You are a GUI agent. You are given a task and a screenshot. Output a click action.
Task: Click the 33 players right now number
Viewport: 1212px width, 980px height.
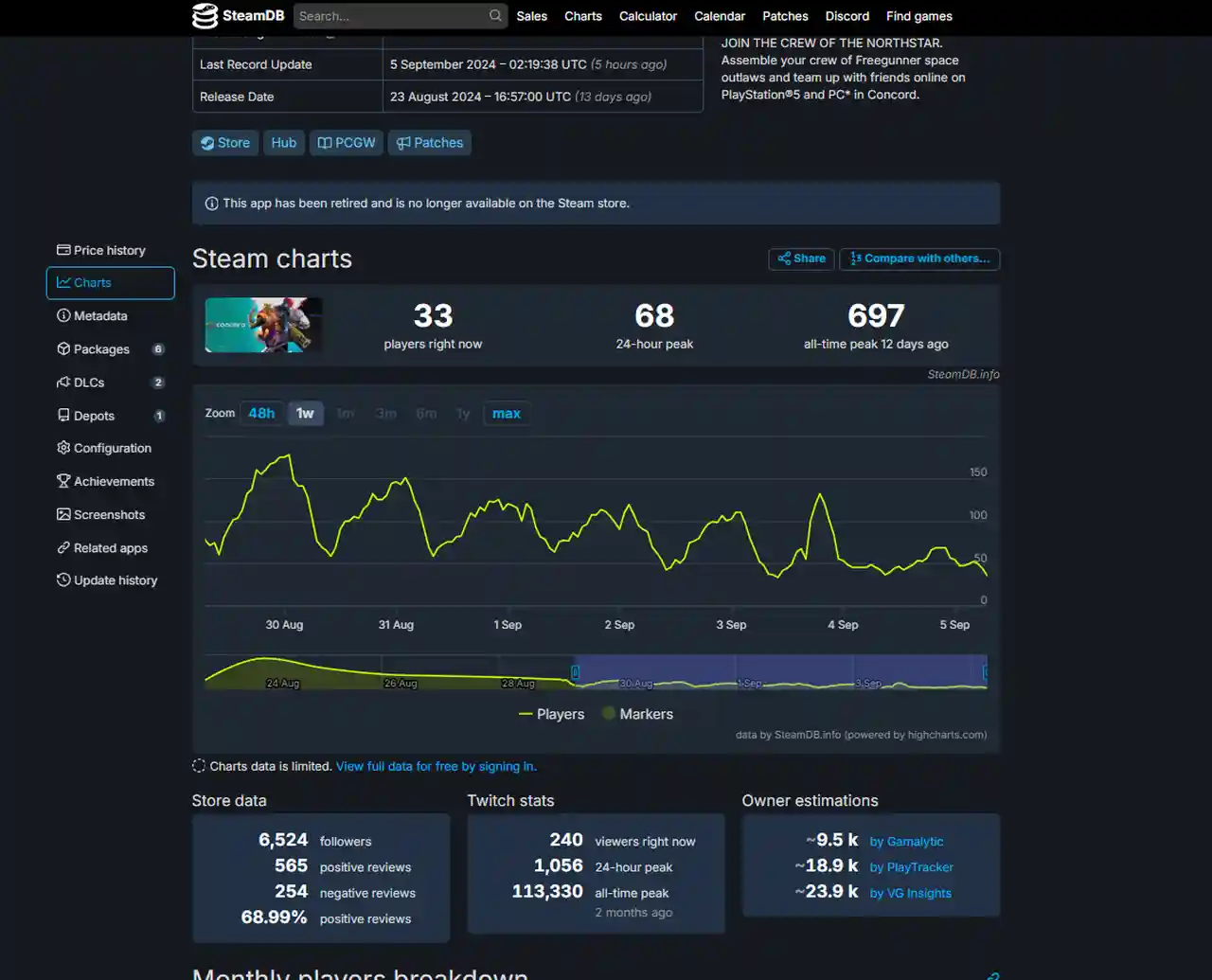click(x=433, y=315)
